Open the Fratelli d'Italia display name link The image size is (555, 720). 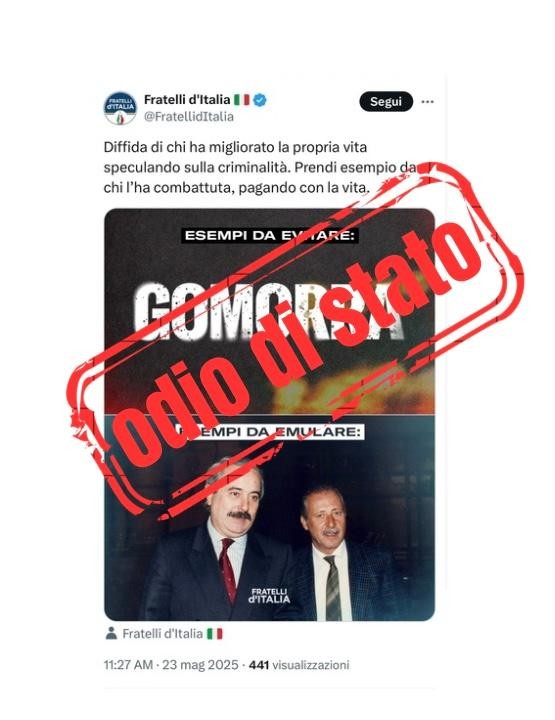[187, 99]
